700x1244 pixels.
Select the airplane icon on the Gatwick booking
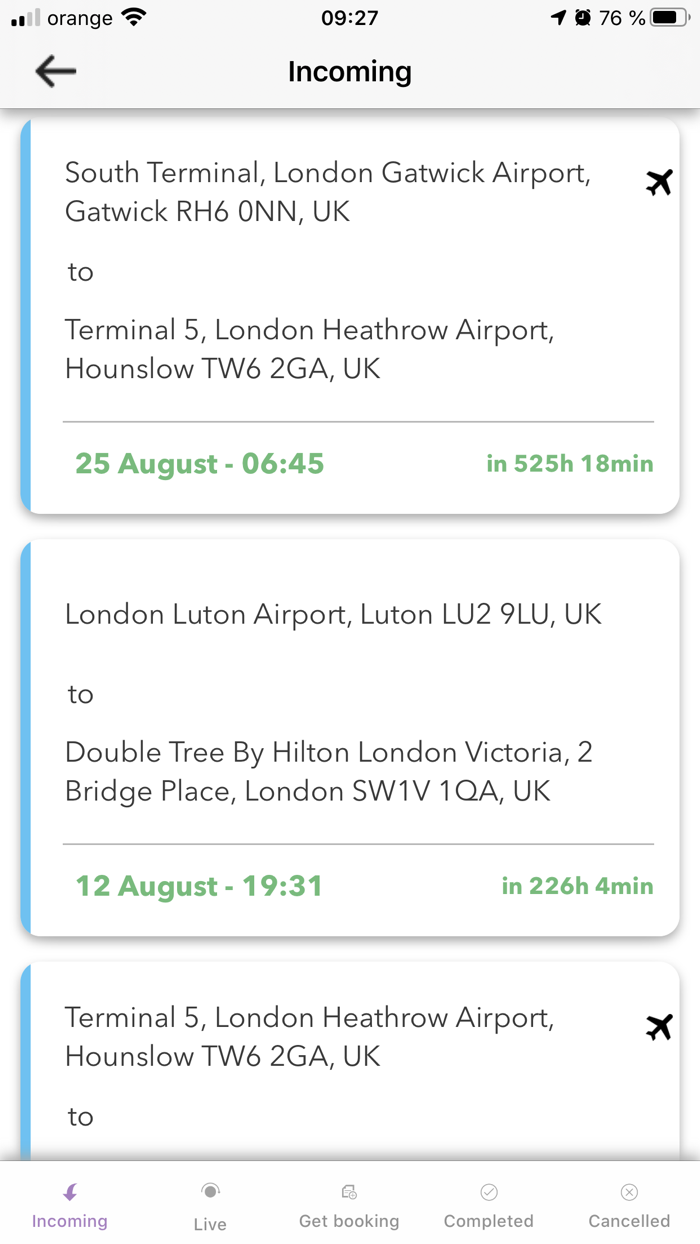[659, 183]
